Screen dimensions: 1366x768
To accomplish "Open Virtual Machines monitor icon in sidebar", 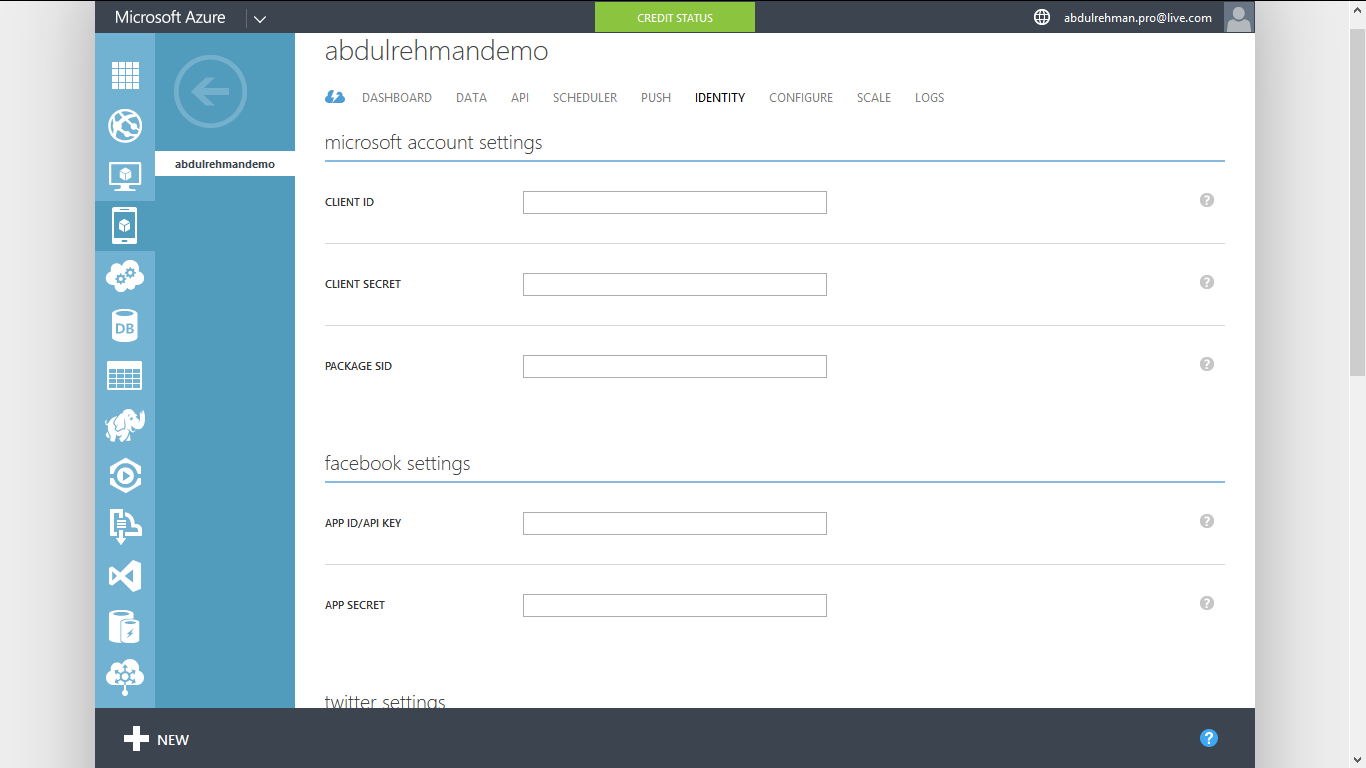I will coord(125,176).
